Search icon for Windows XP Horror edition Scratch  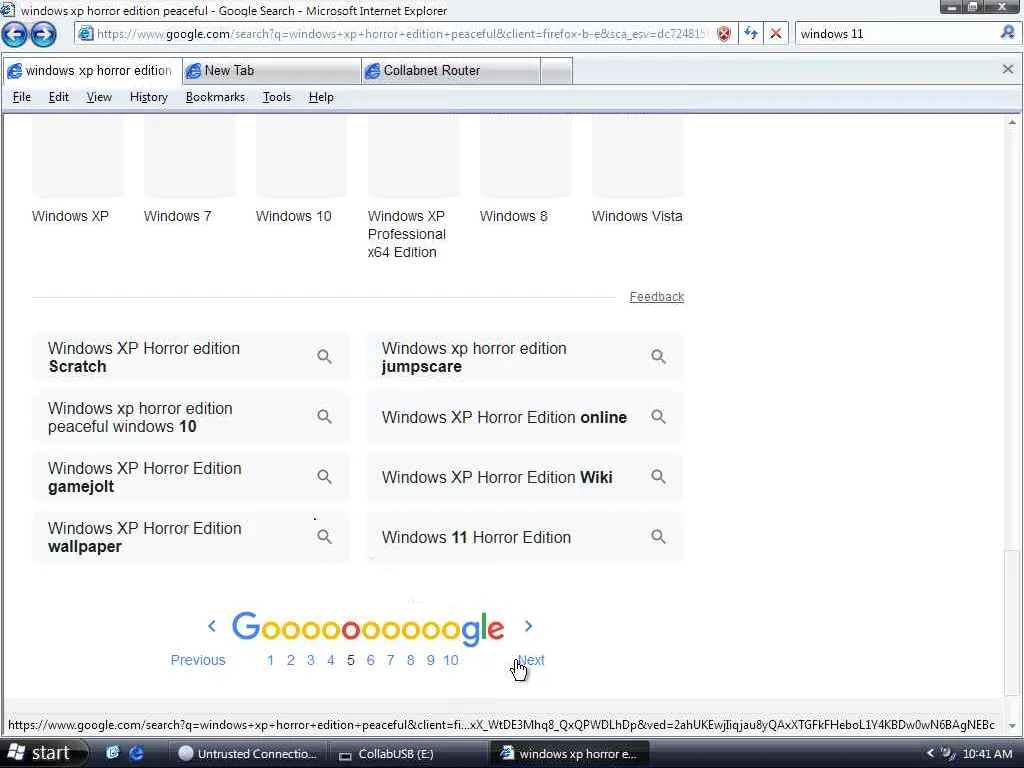click(x=325, y=357)
